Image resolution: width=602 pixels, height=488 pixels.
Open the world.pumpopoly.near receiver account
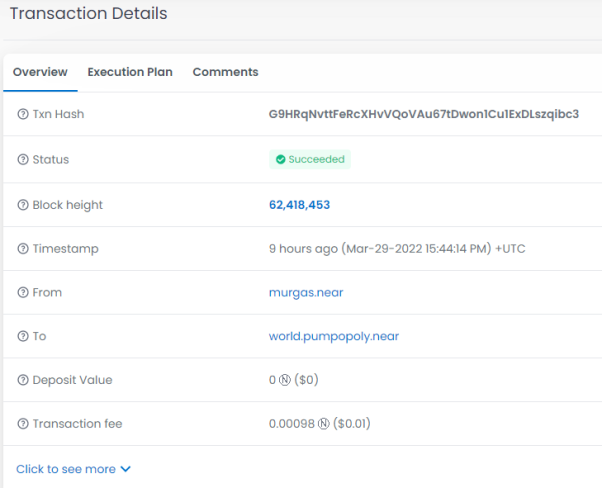click(x=334, y=336)
